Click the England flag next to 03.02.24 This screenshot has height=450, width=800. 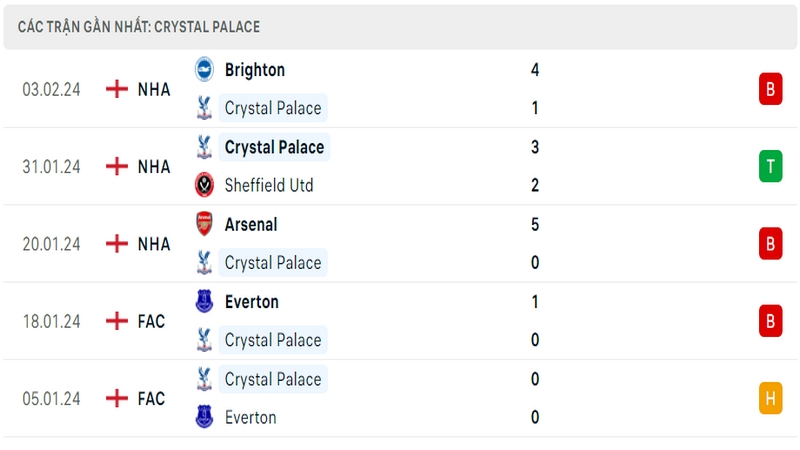(117, 89)
